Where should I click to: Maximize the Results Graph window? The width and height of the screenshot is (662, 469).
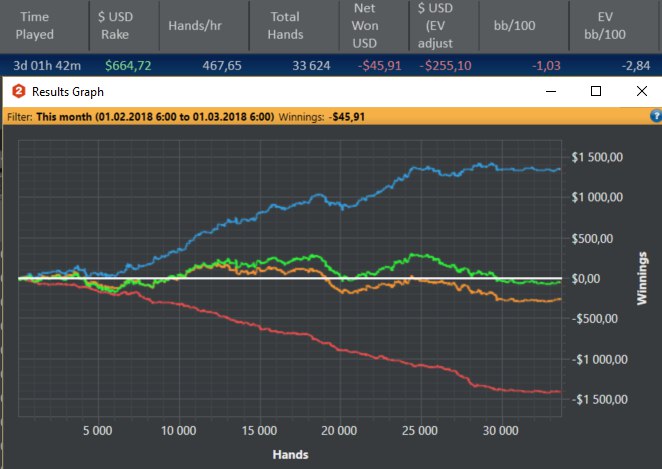pyautogui.click(x=596, y=91)
